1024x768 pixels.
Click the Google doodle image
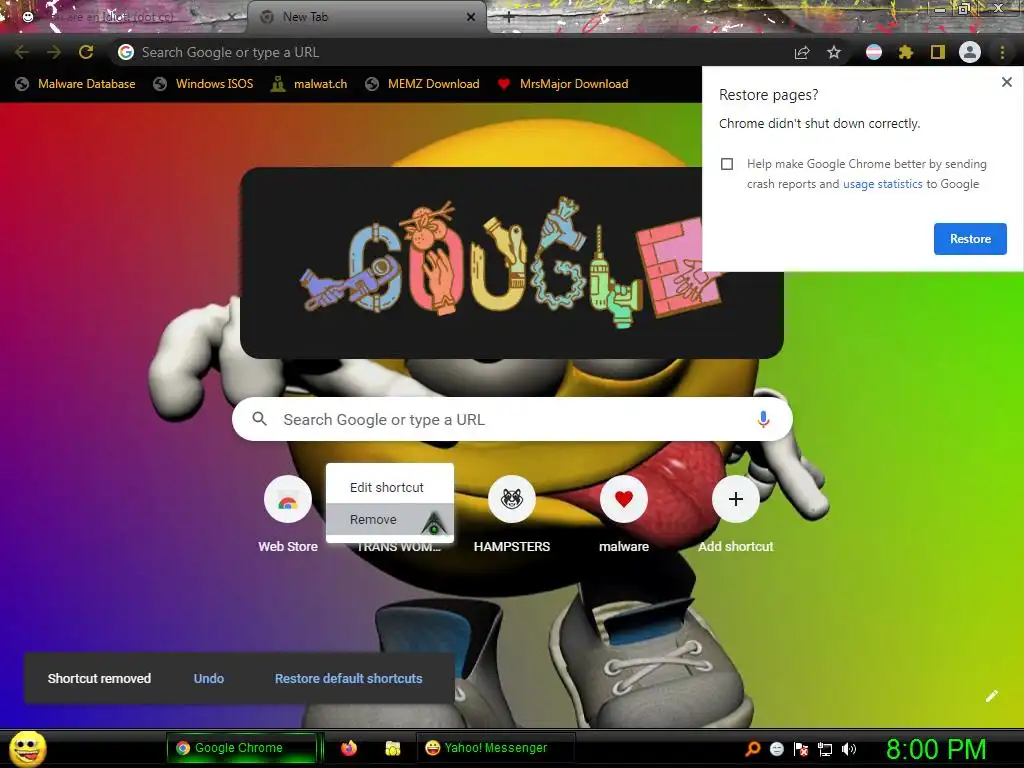(511, 263)
